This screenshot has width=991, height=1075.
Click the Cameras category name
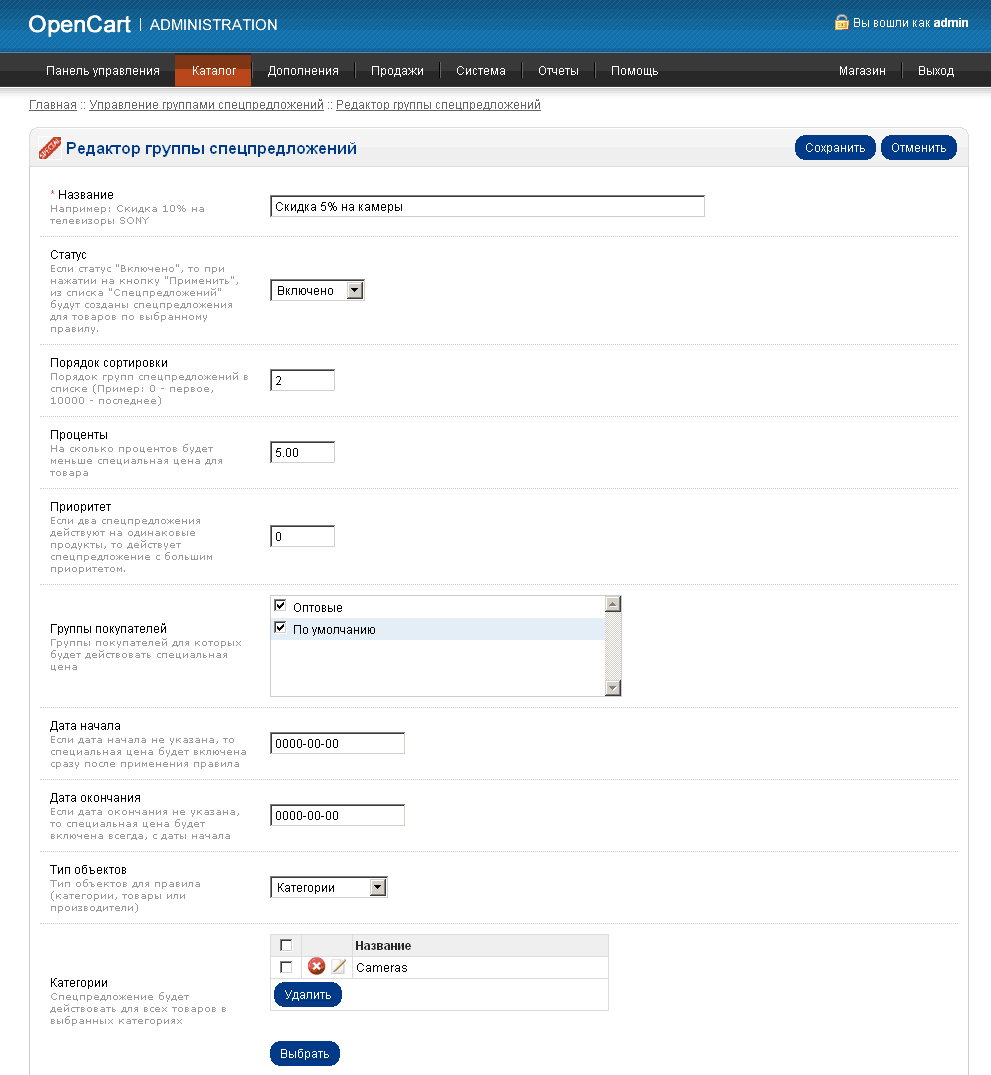[381, 967]
